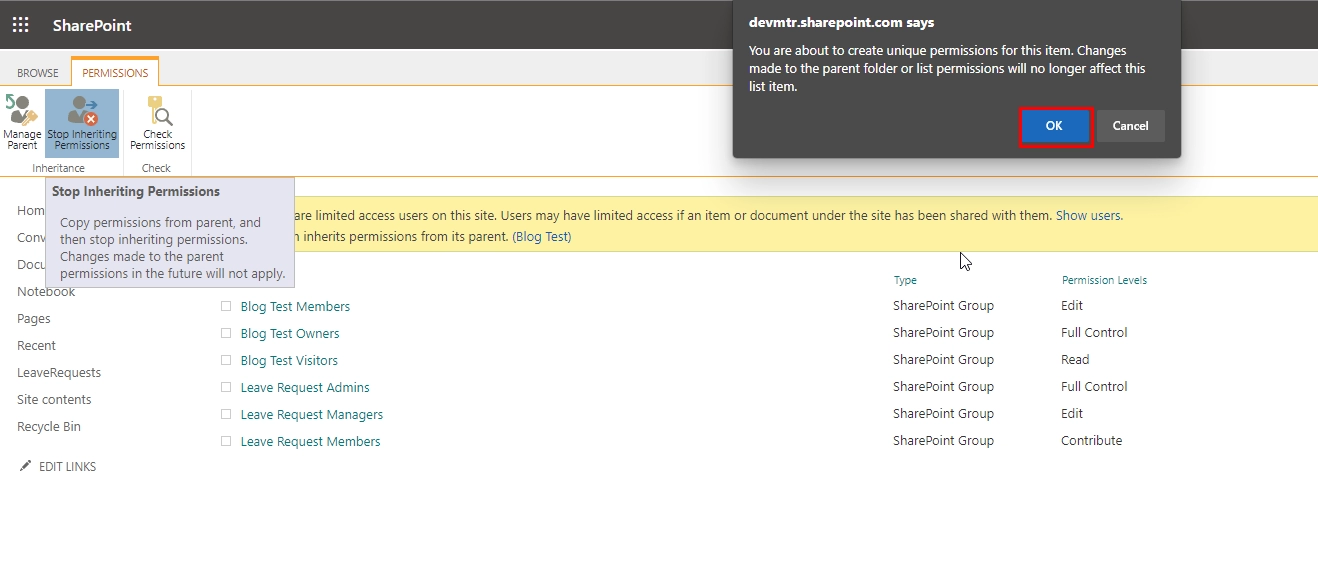Click Stop Inheriting Permissions ribbon icon
The image size is (1318, 570).
coord(82,122)
